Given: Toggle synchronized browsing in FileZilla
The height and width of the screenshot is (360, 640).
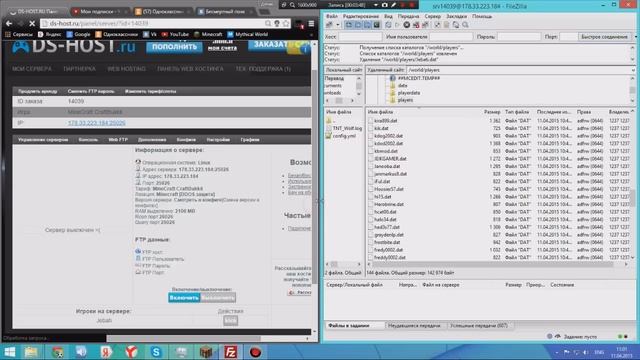Looking at the screenshot, I should (456, 25).
